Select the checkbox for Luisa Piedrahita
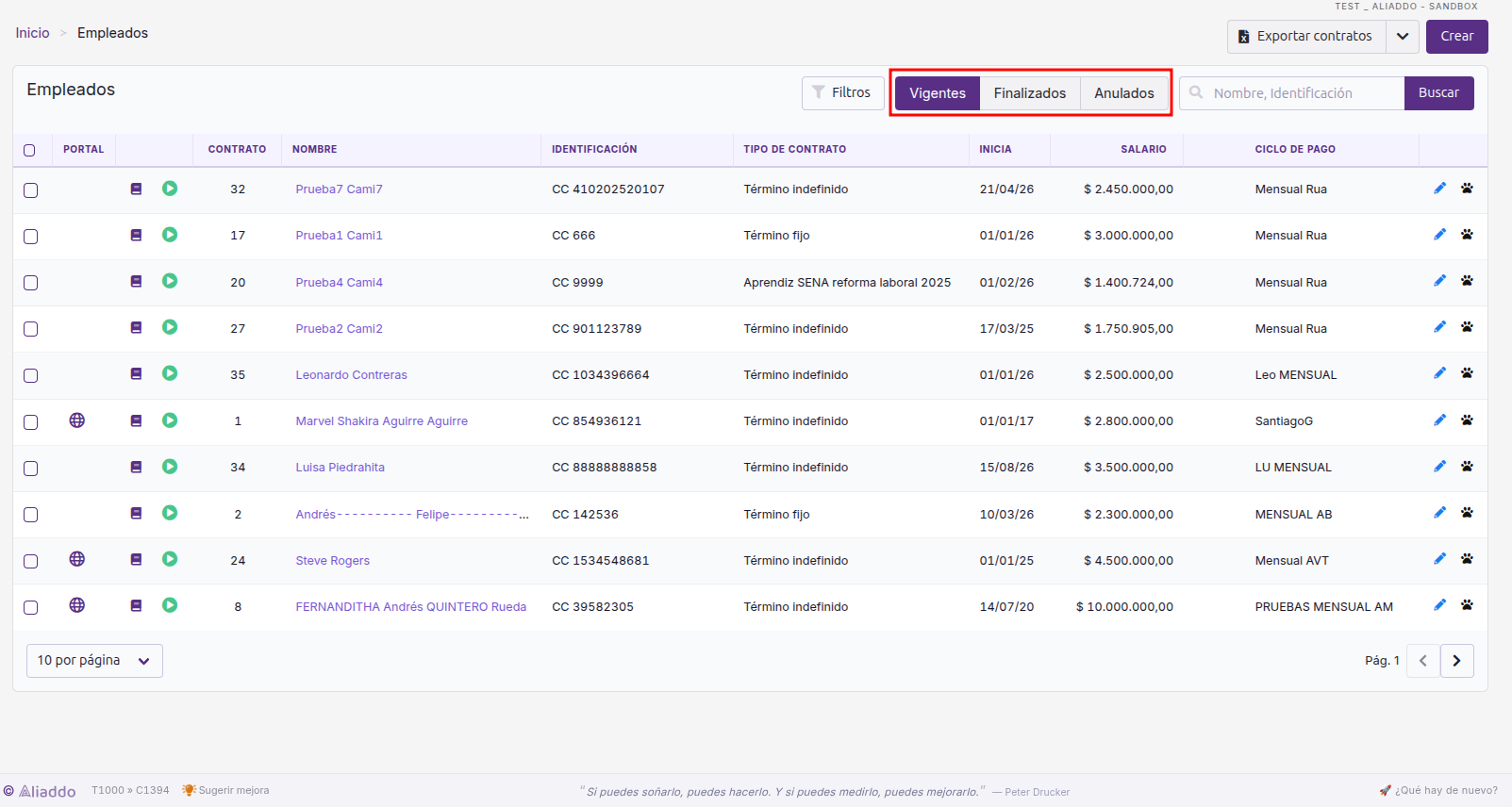Viewport: 1512px width, 807px height. click(30, 469)
